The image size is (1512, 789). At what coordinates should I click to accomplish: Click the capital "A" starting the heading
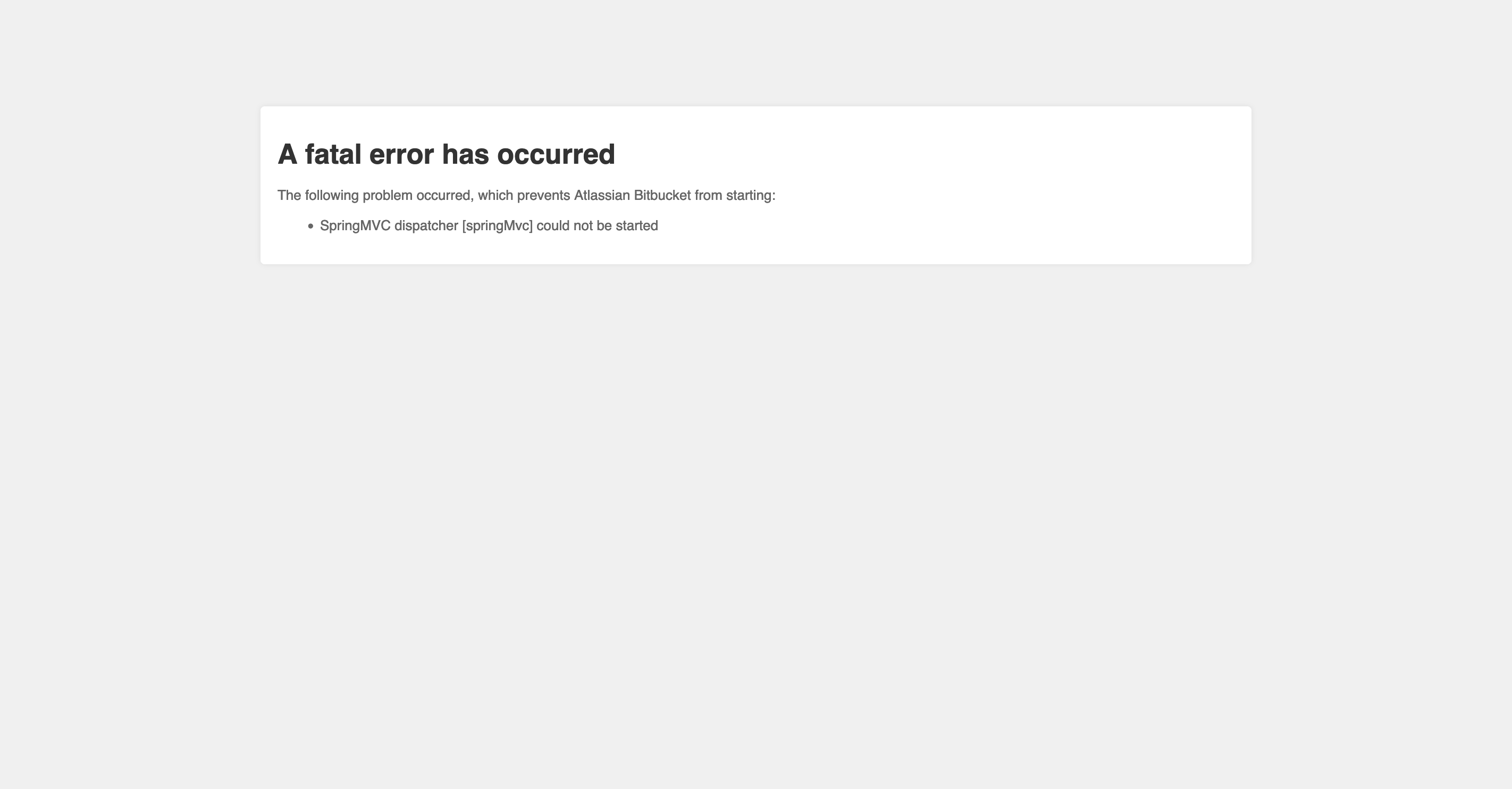coord(288,154)
